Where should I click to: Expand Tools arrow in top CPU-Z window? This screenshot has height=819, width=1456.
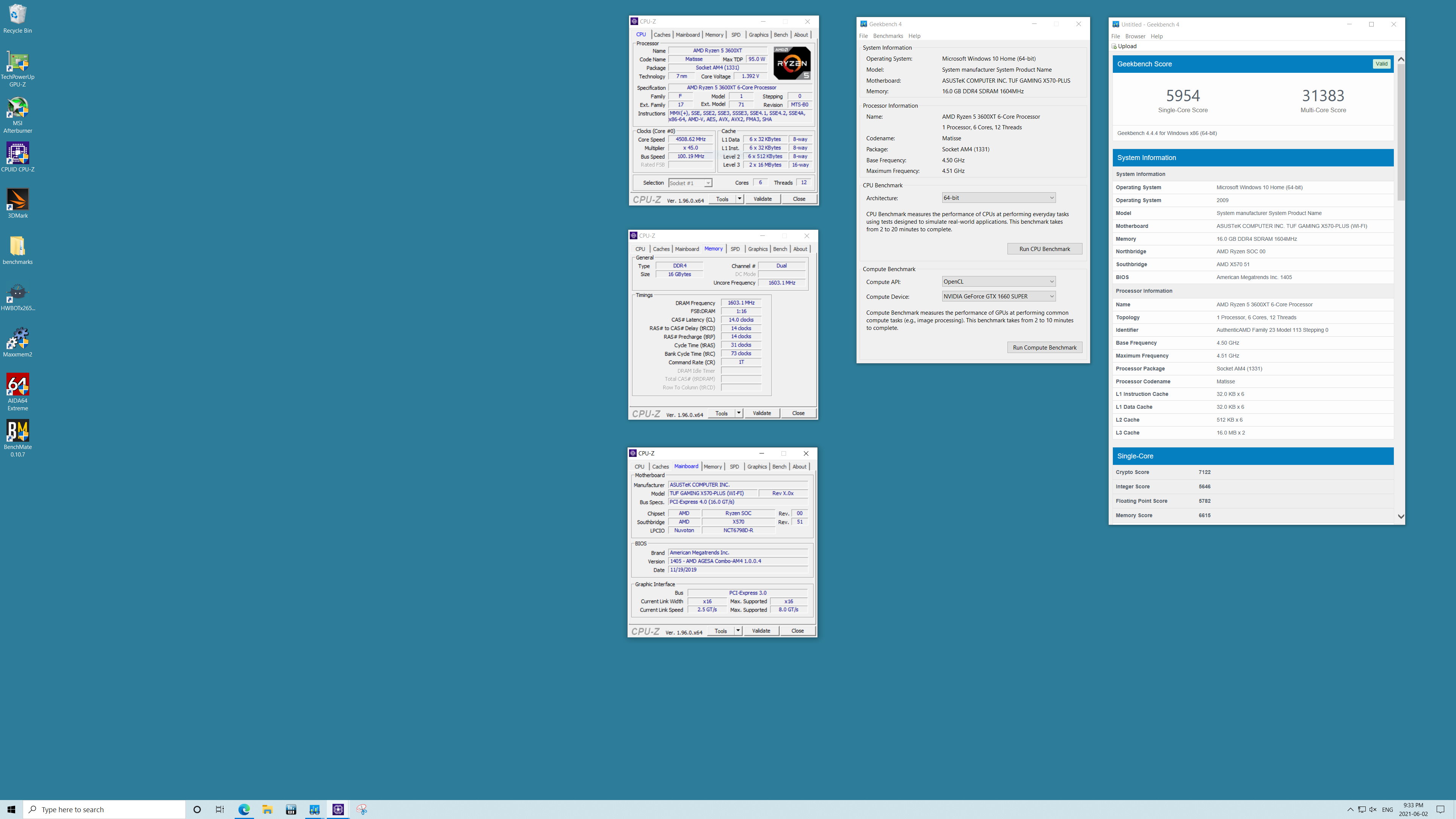[739, 199]
